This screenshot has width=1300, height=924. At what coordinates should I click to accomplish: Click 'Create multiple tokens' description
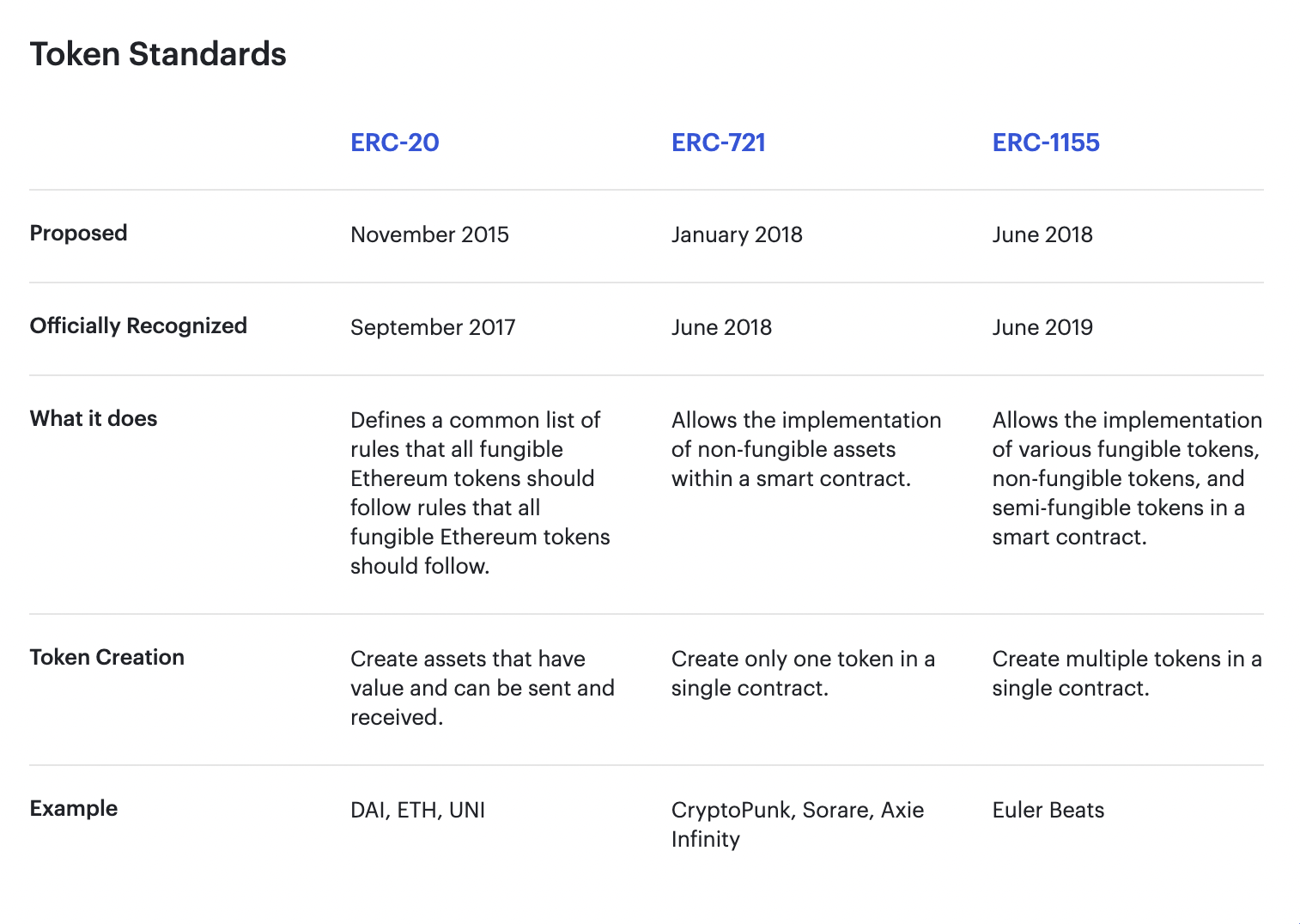(1127, 673)
